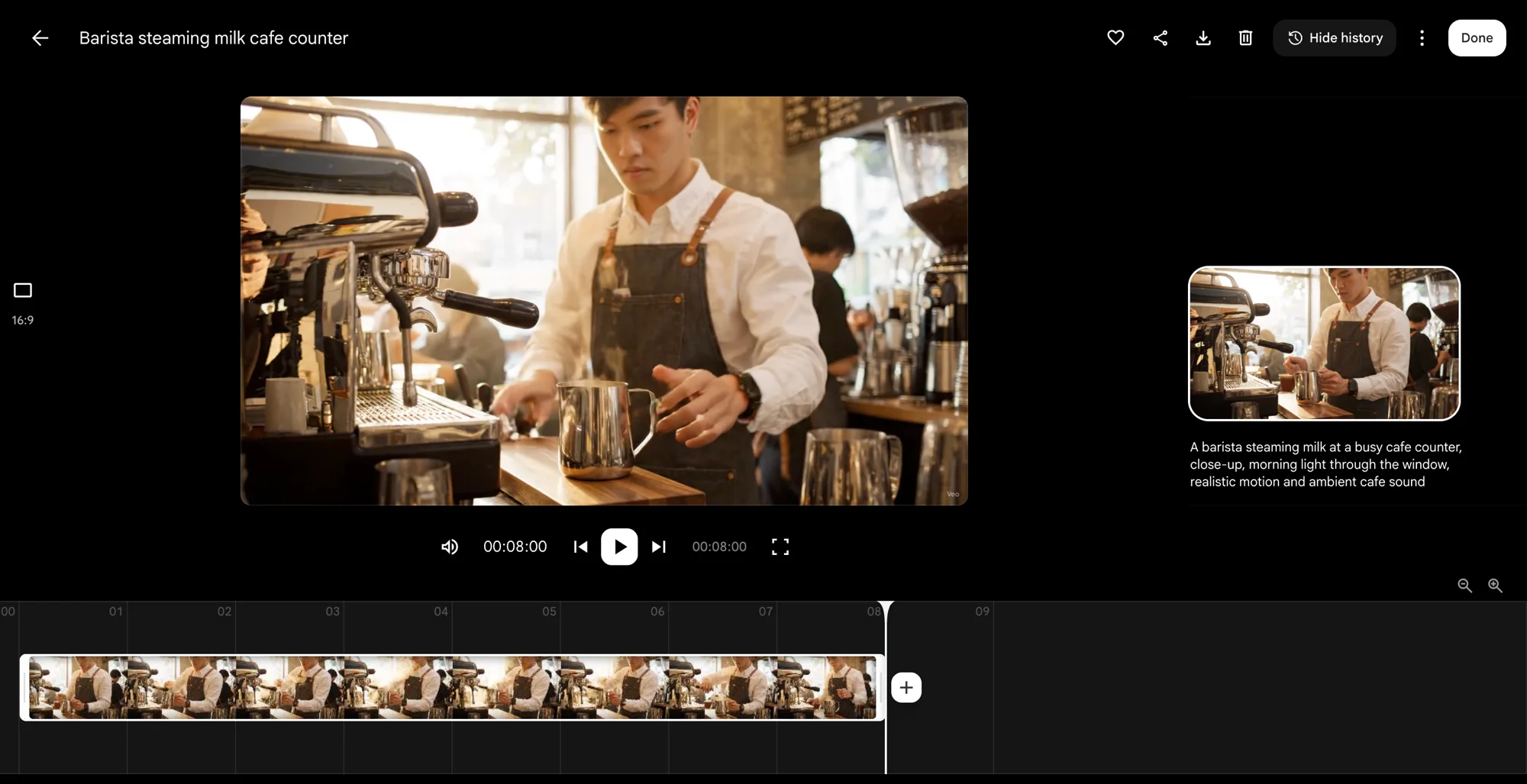
Task: Click the video title Barista steaming milk
Action: click(214, 38)
